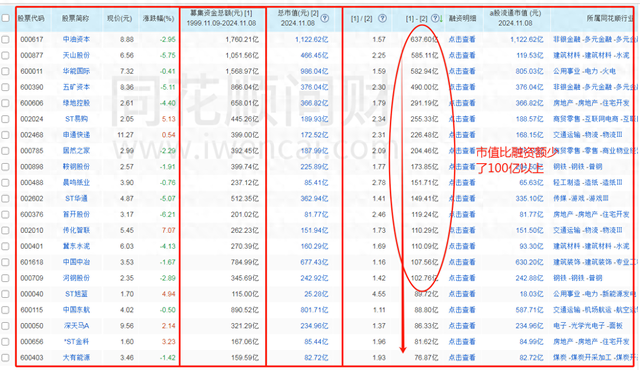Open stock link 中国东航
Screen dimensions: 640x370
pyautogui.click(x=76, y=310)
